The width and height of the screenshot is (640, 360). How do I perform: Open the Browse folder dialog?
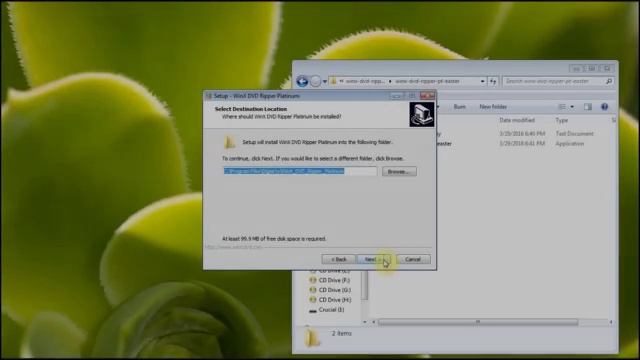point(399,171)
